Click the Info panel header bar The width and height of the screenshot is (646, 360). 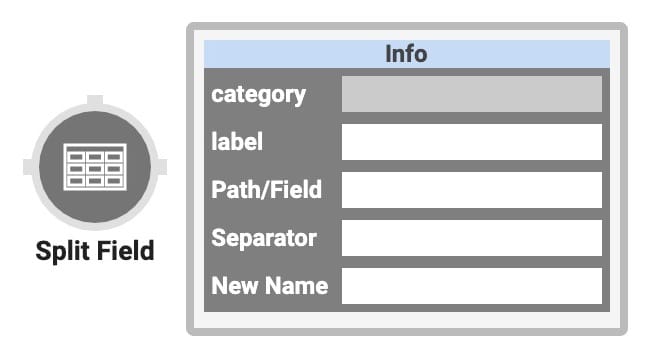(407, 54)
